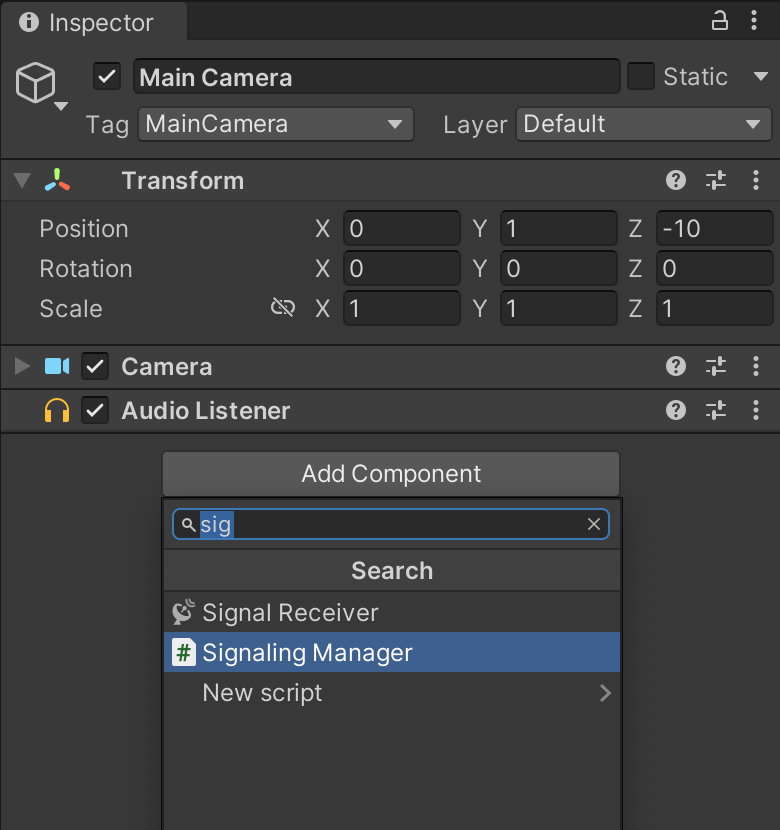Edit the Main Camera name field

click(376, 77)
